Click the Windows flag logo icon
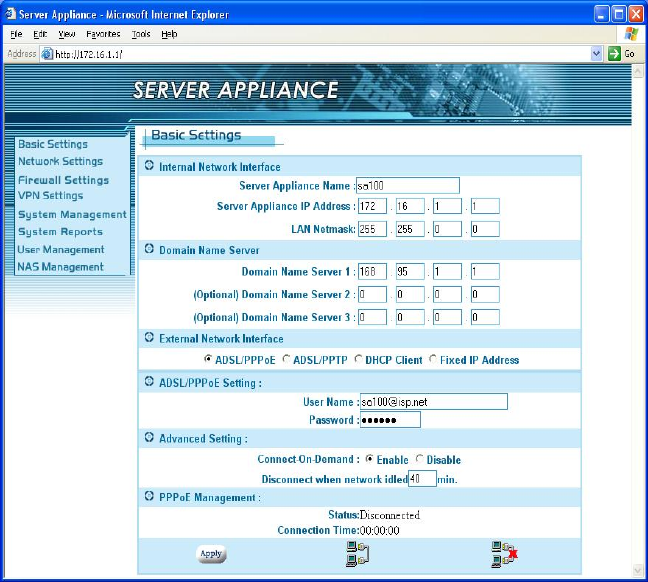Image resolution: width=648 pixels, height=582 pixels. click(631, 34)
